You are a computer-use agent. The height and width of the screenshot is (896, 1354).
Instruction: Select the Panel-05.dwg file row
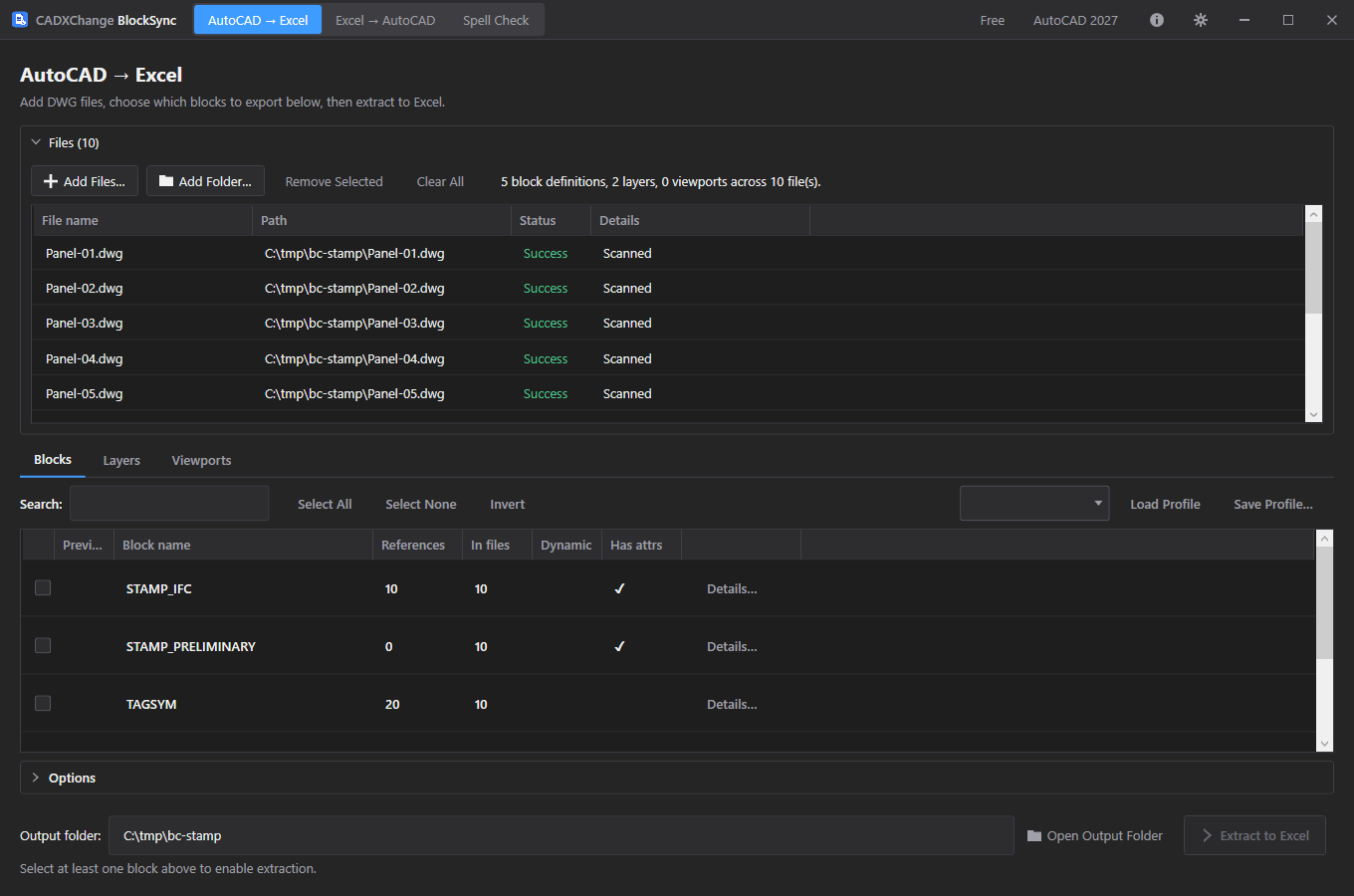[668, 393]
